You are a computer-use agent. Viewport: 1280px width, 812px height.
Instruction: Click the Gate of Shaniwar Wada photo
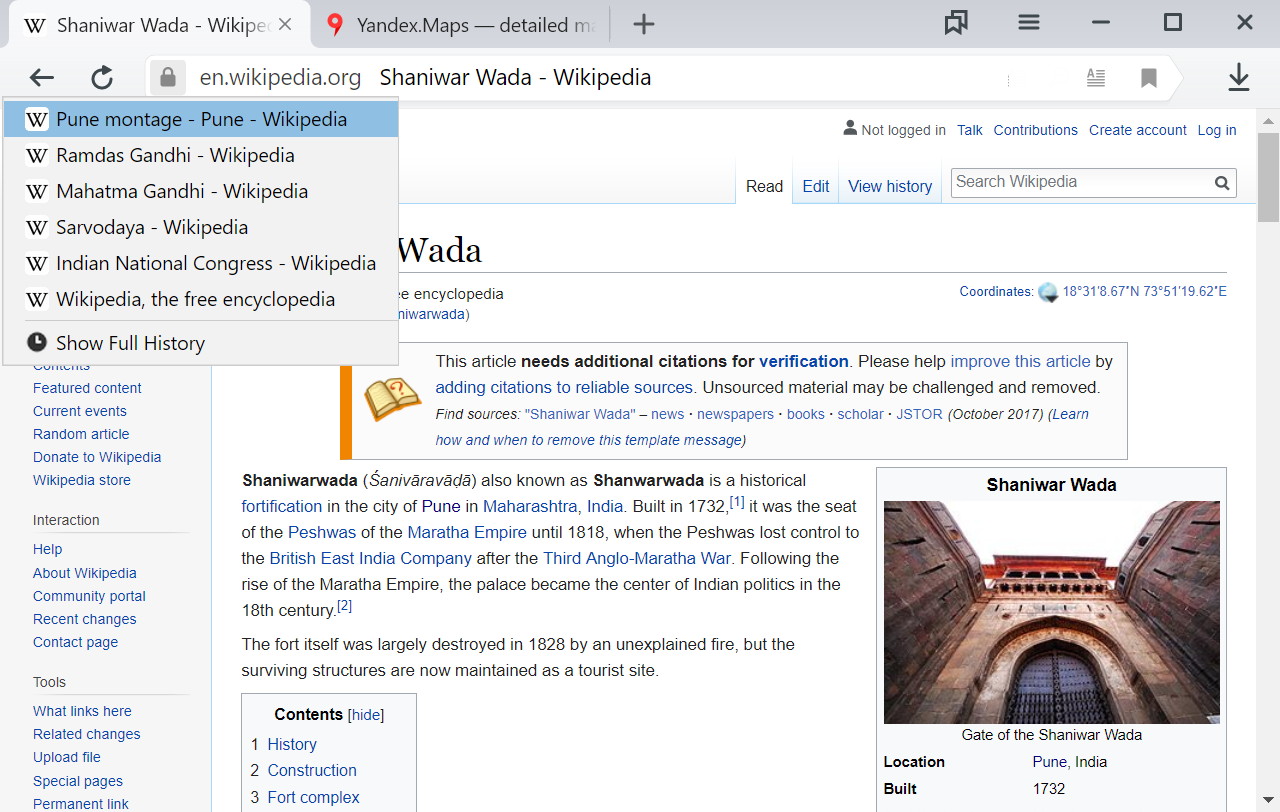click(1052, 612)
